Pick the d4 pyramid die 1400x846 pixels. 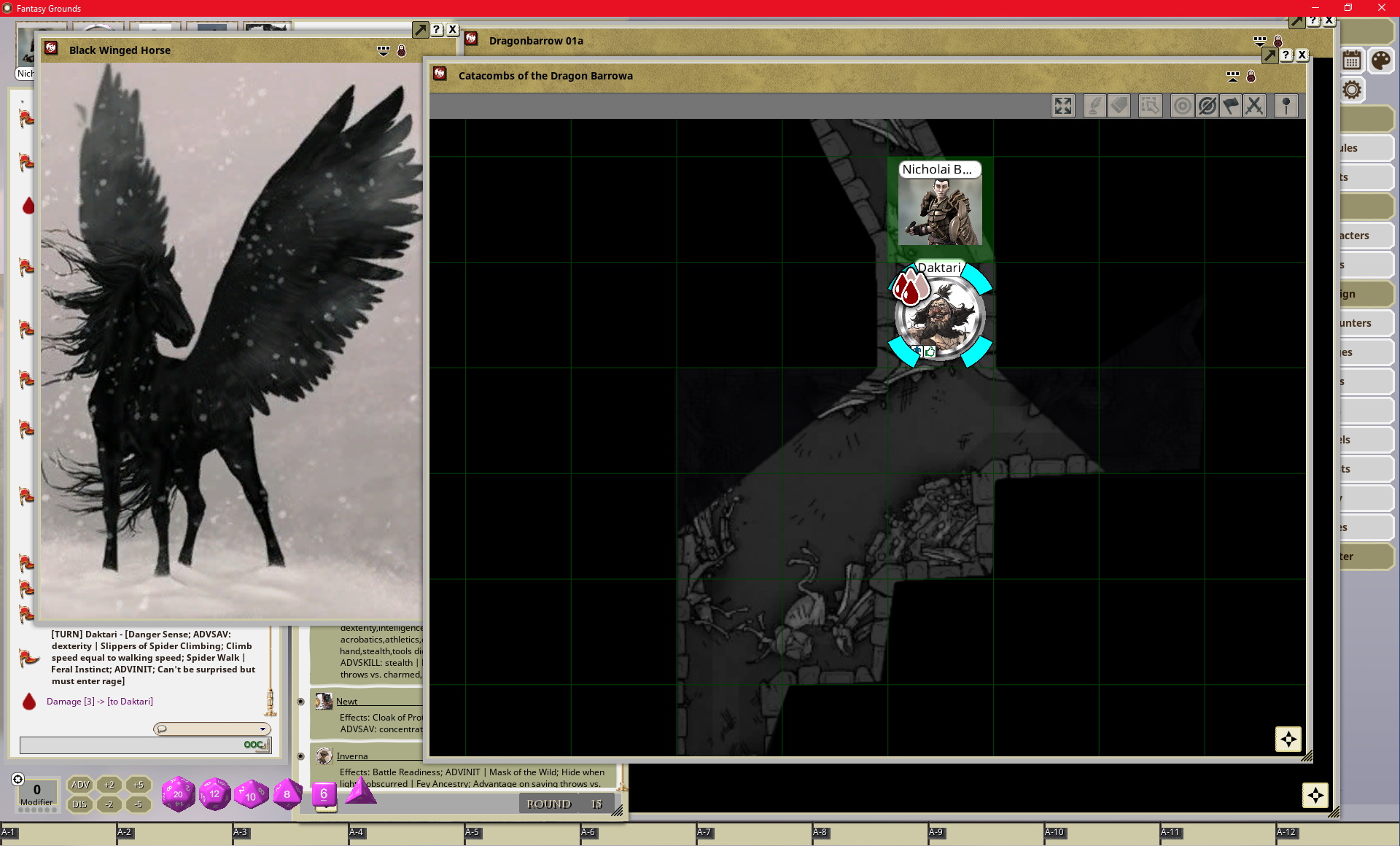click(x=360, y=791)
